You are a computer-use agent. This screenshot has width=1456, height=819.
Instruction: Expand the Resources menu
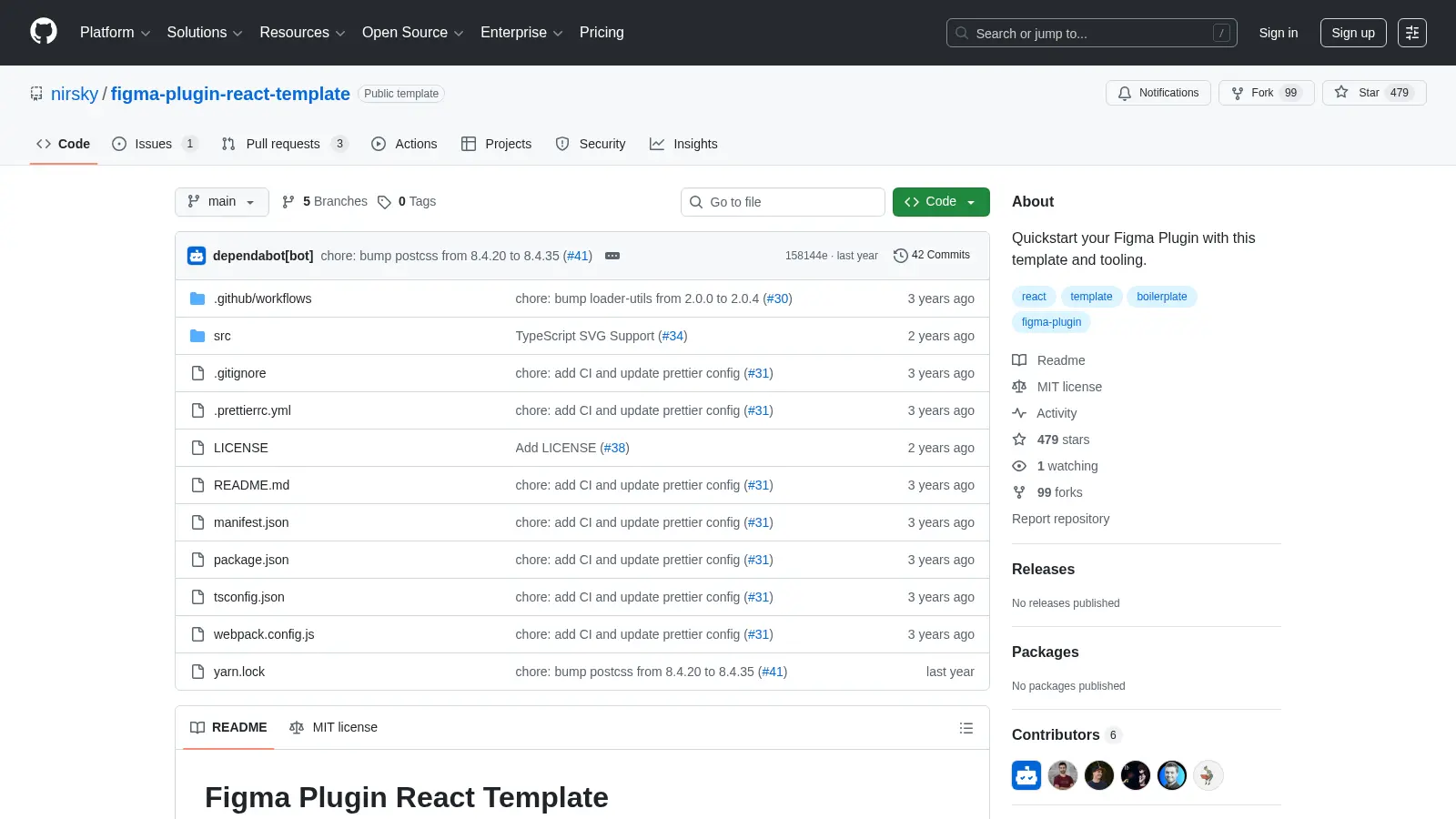[302, 33]
